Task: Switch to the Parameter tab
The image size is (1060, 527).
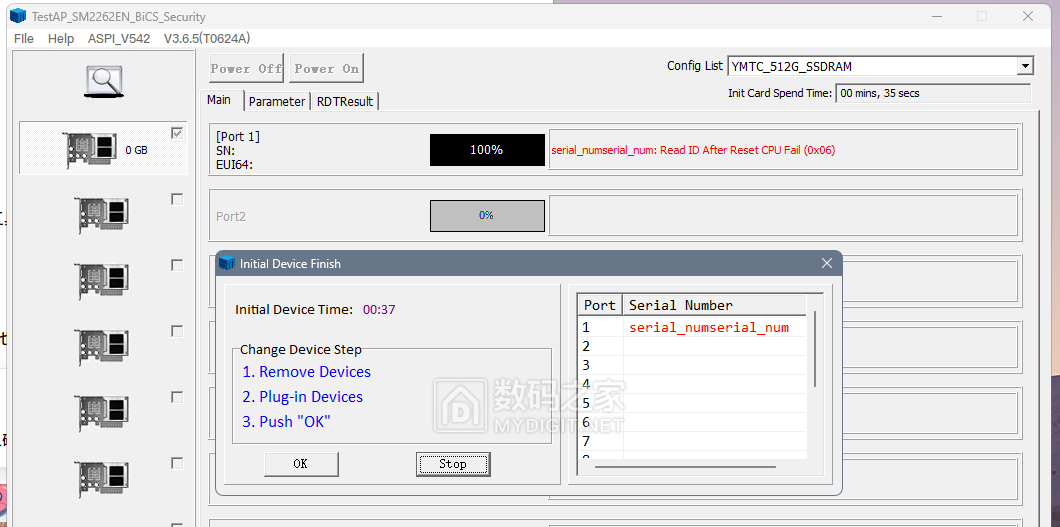Action: click(276, 101)
